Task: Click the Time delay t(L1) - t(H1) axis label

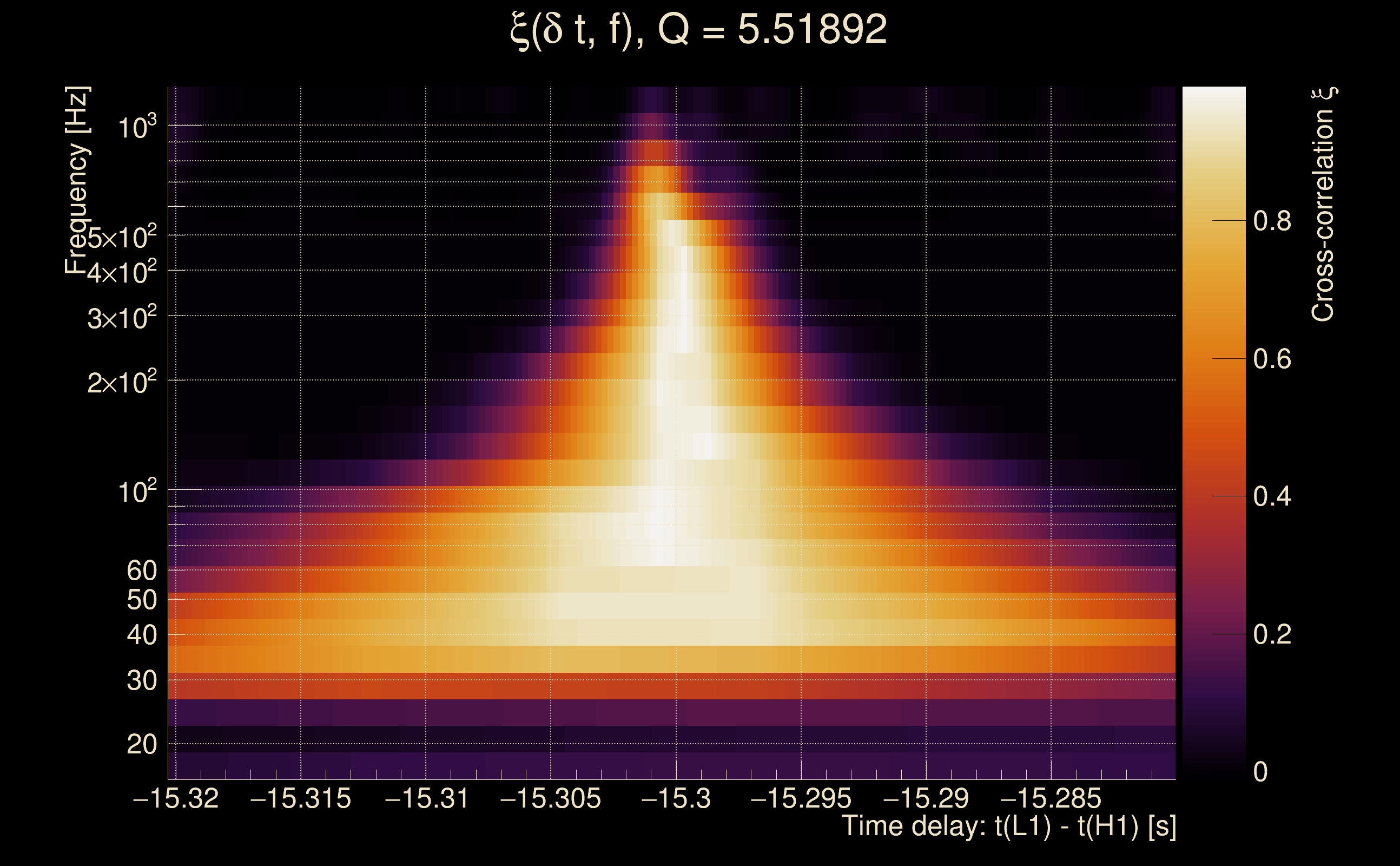Action: click(1008, 826)
